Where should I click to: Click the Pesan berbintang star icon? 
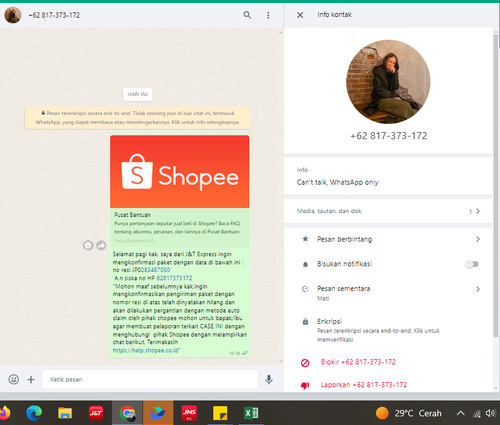click(x=305, y=239)
